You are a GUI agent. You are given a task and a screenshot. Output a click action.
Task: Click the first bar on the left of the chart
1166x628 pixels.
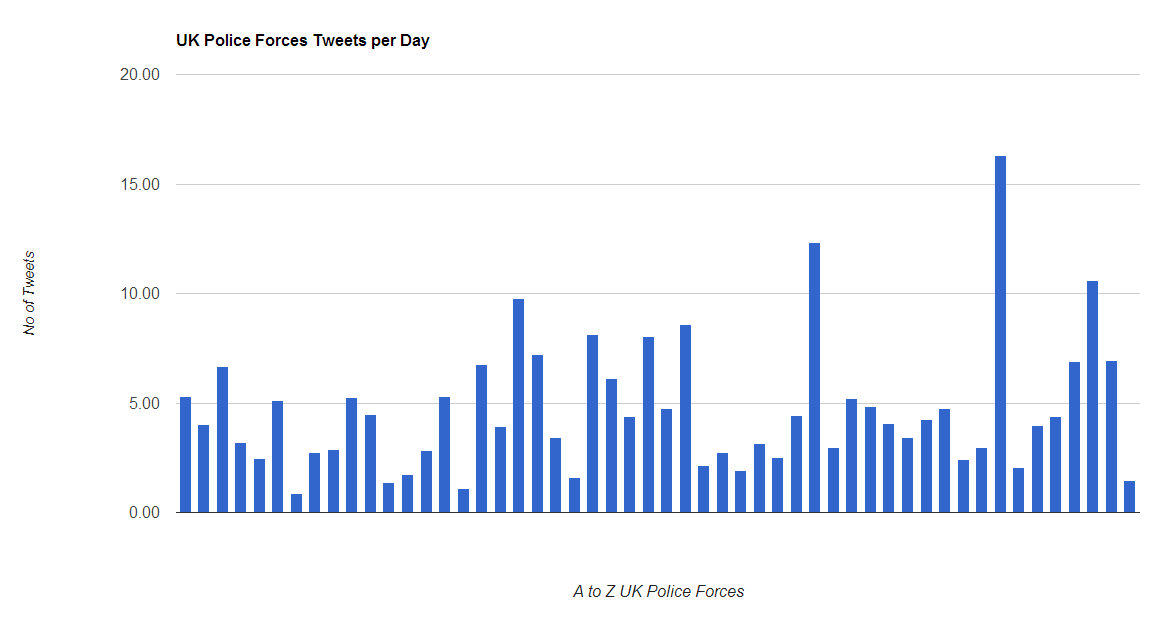pos(185,455)
